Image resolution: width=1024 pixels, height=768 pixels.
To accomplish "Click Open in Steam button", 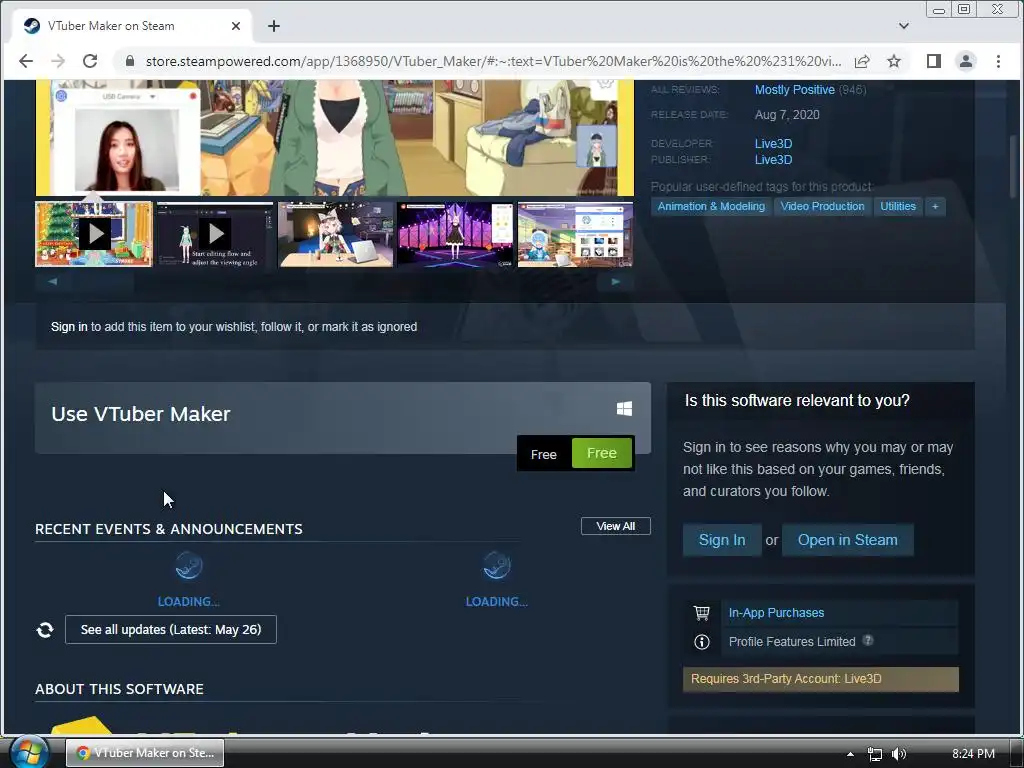I will coord(847,540).
